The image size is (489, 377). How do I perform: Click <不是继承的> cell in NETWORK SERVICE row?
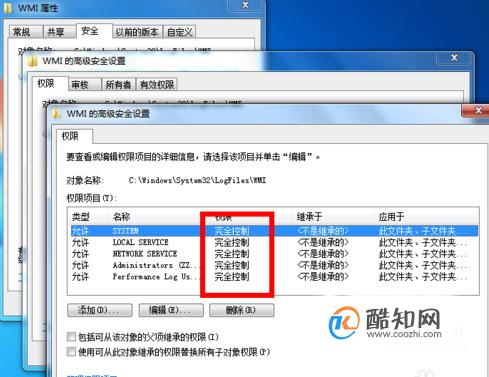pos(323,254)
